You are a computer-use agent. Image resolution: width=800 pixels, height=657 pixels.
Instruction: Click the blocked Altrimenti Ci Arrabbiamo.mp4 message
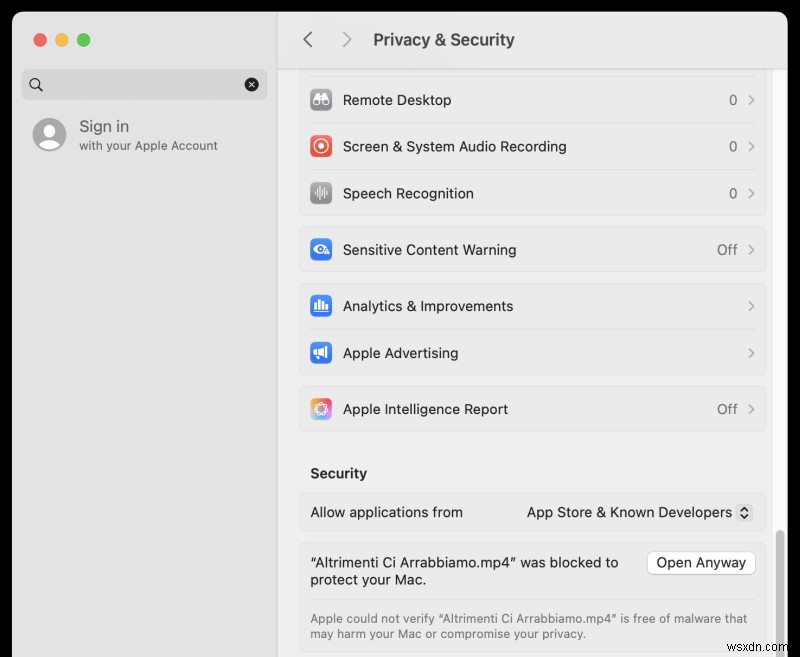(464, 571)
